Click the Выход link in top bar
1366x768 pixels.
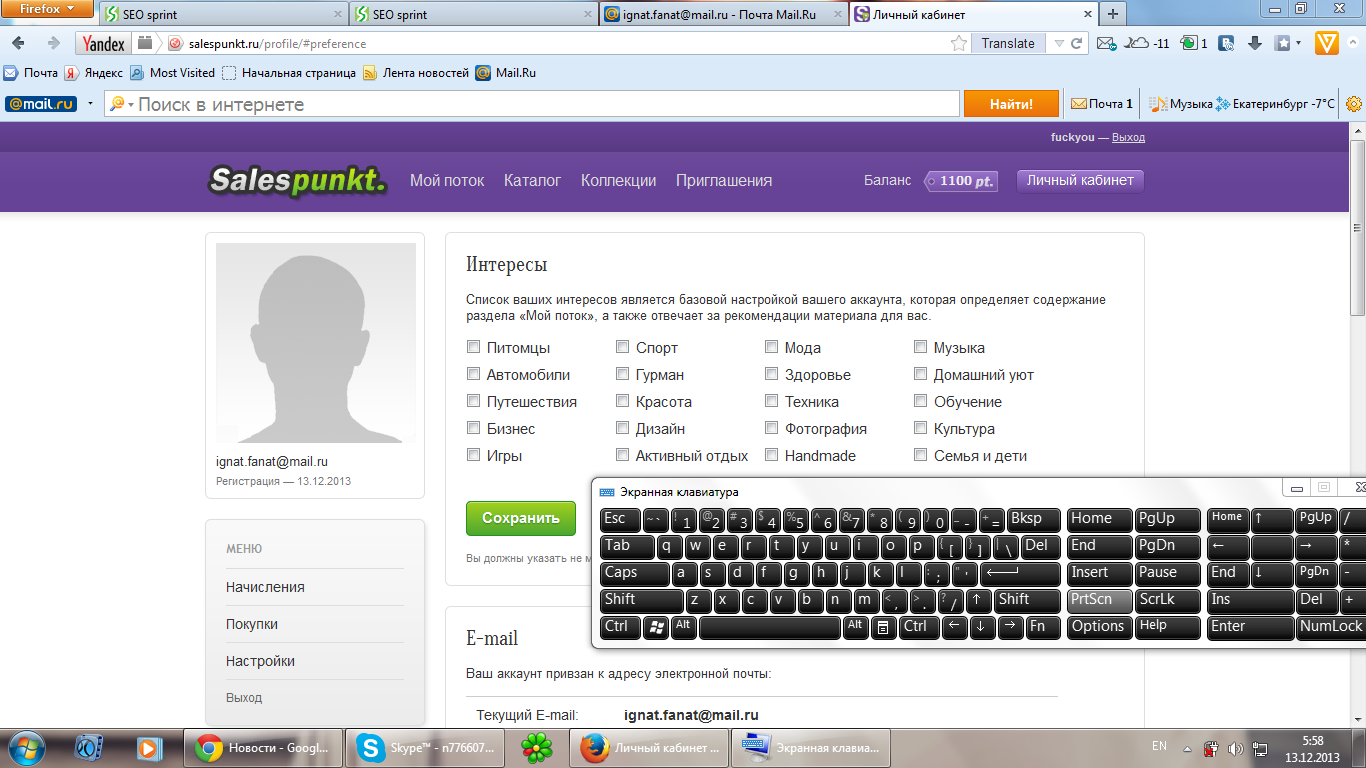click(1128, 138)
